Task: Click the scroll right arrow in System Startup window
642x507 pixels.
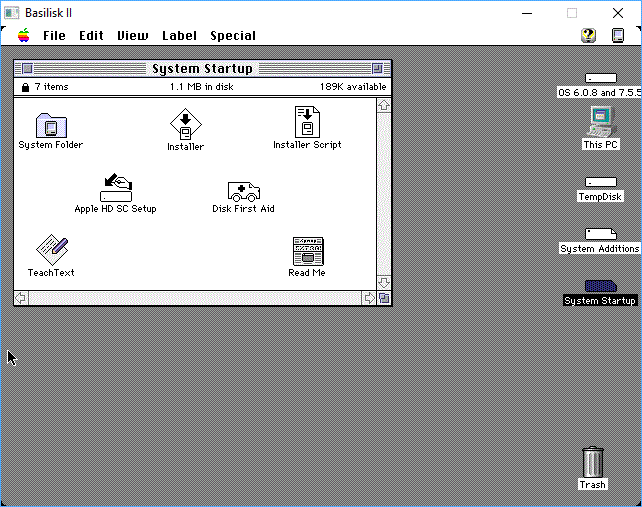Action: coord(369,298)
